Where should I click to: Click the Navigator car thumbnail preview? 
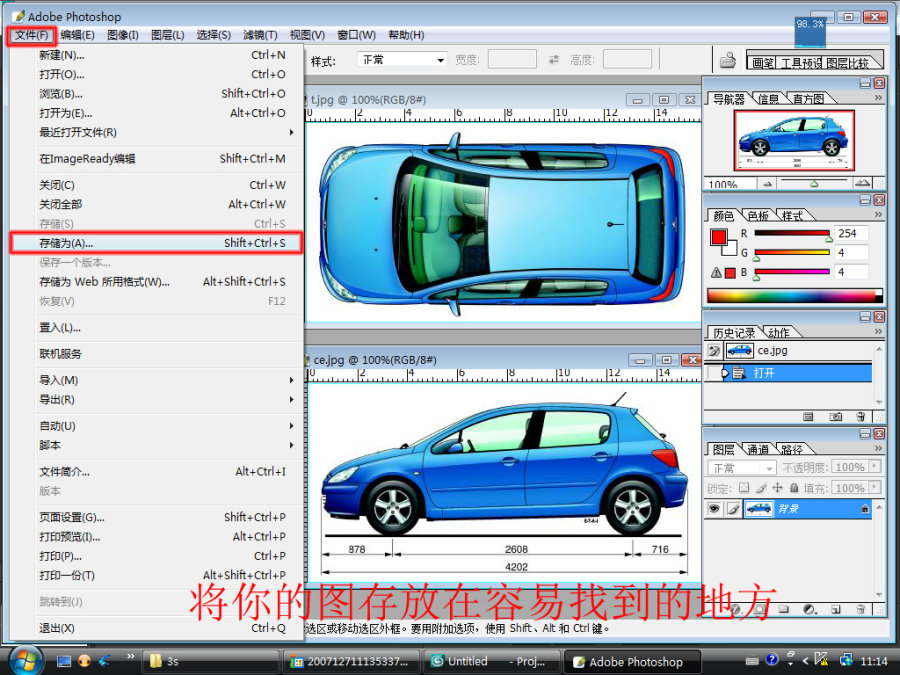point(794,141)
